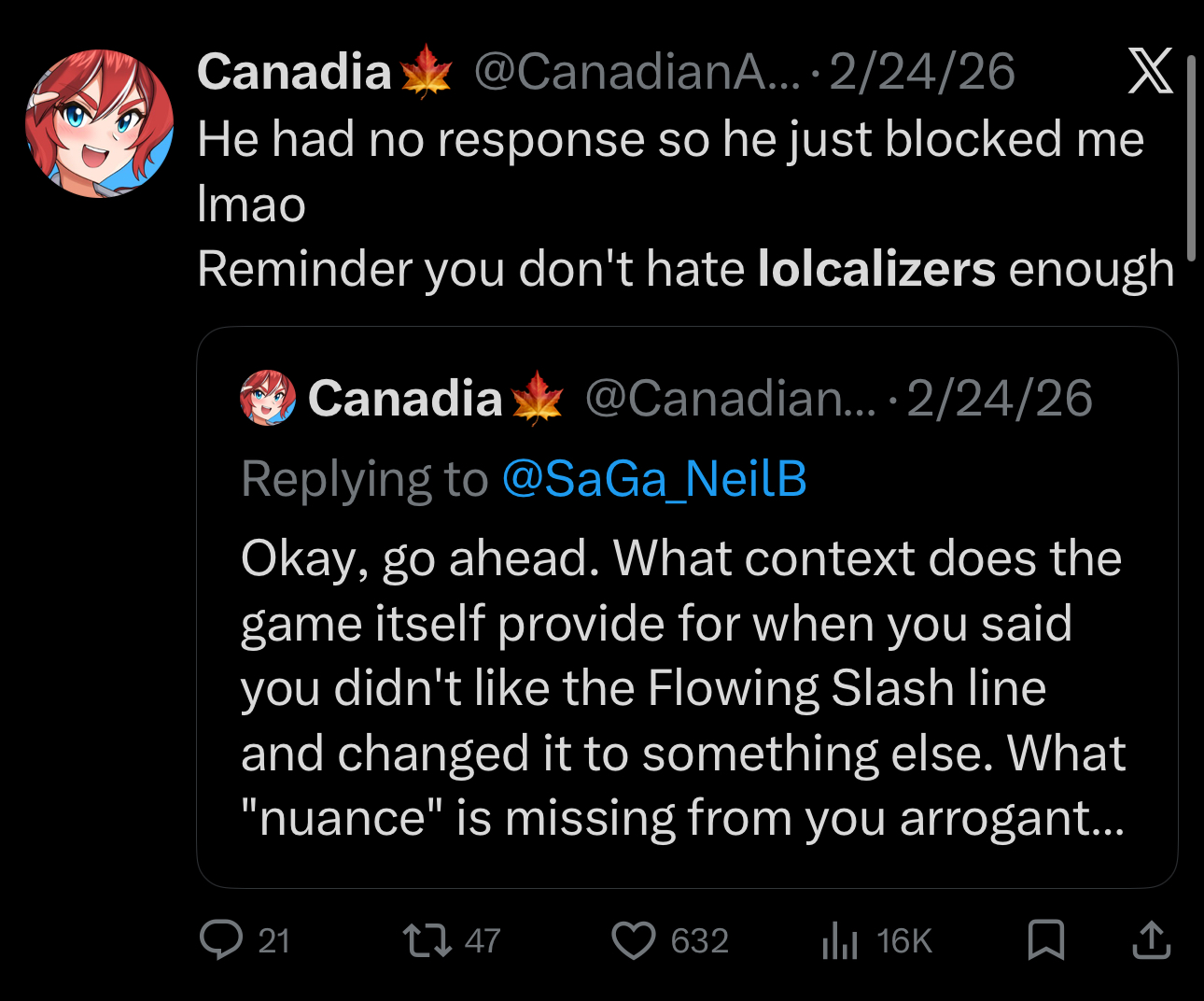1204x1001 pixels.
Task: Open the quoted tweet body text
Action: (x=683, y=688)
